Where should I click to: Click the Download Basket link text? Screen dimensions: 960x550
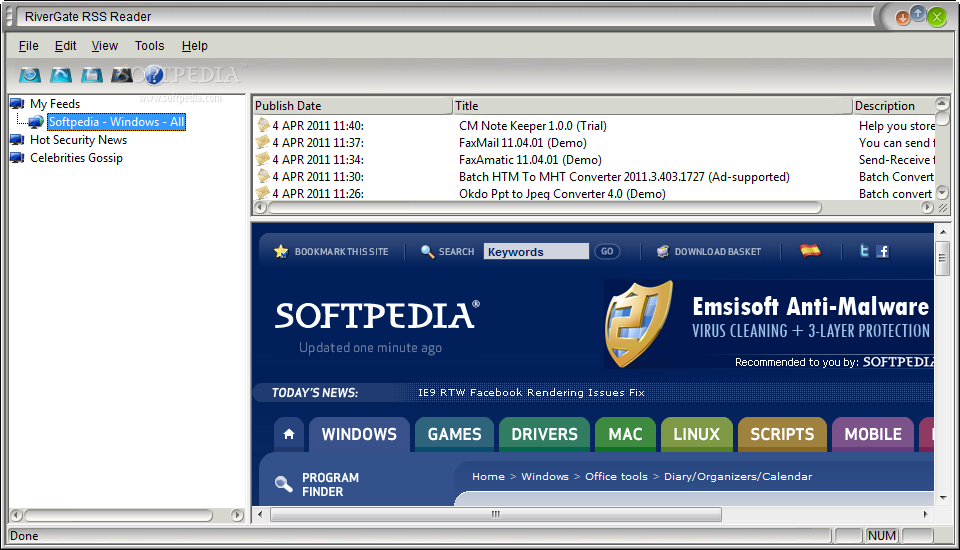718,252
